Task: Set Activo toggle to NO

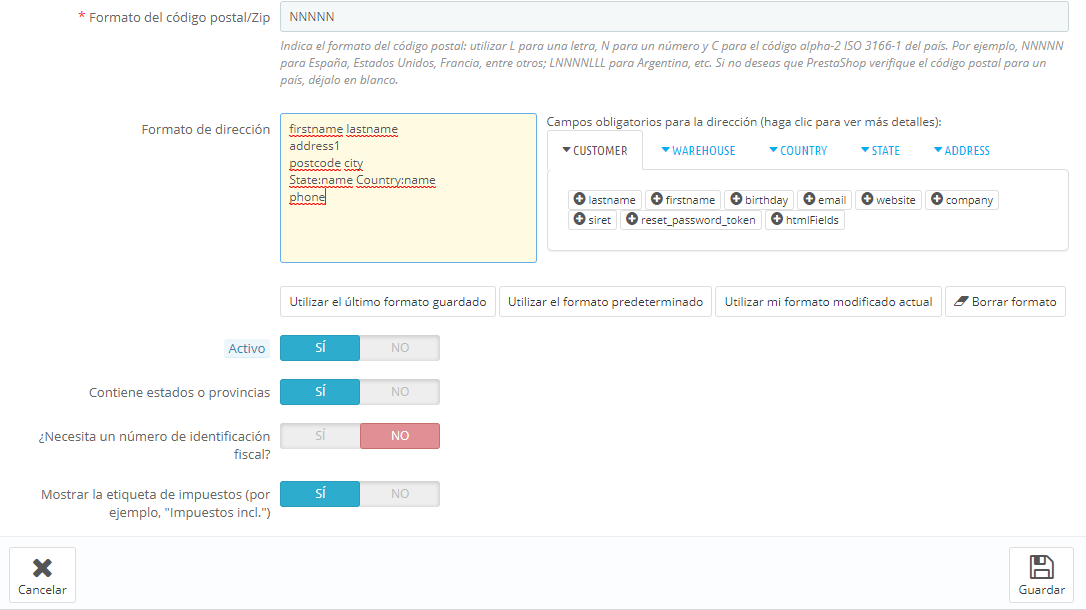Action: (399, 348)
